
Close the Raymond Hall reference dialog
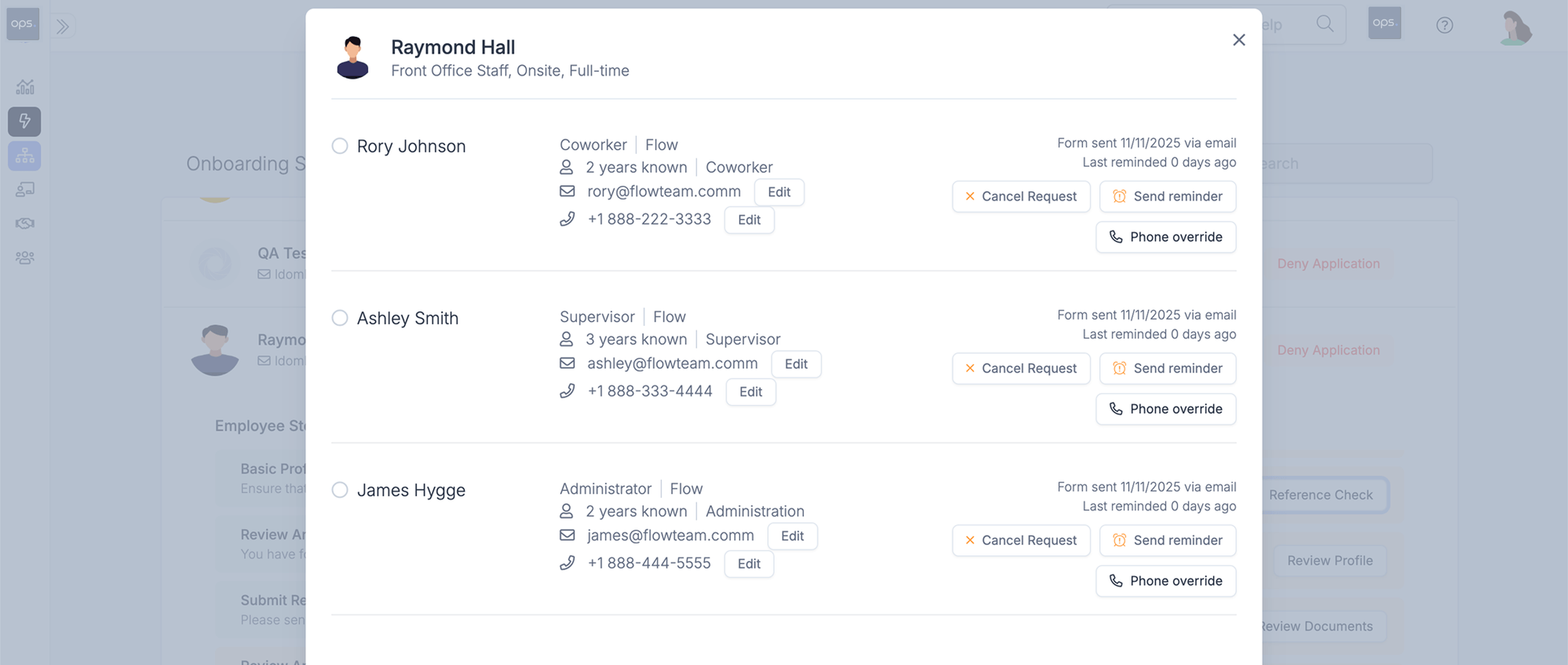tap(1239, 39)
